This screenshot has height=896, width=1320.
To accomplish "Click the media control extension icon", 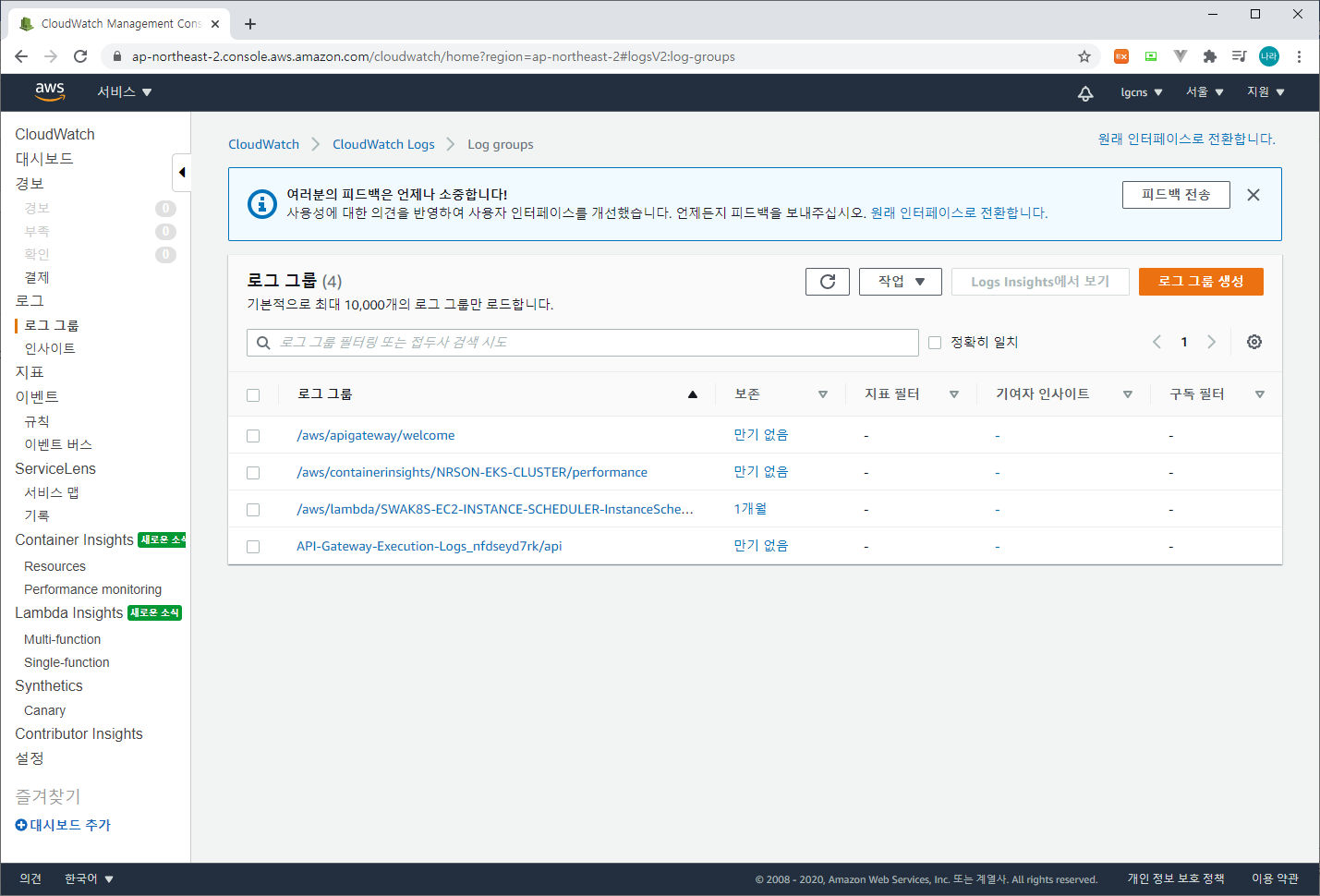I will (x=1240, y=56).
